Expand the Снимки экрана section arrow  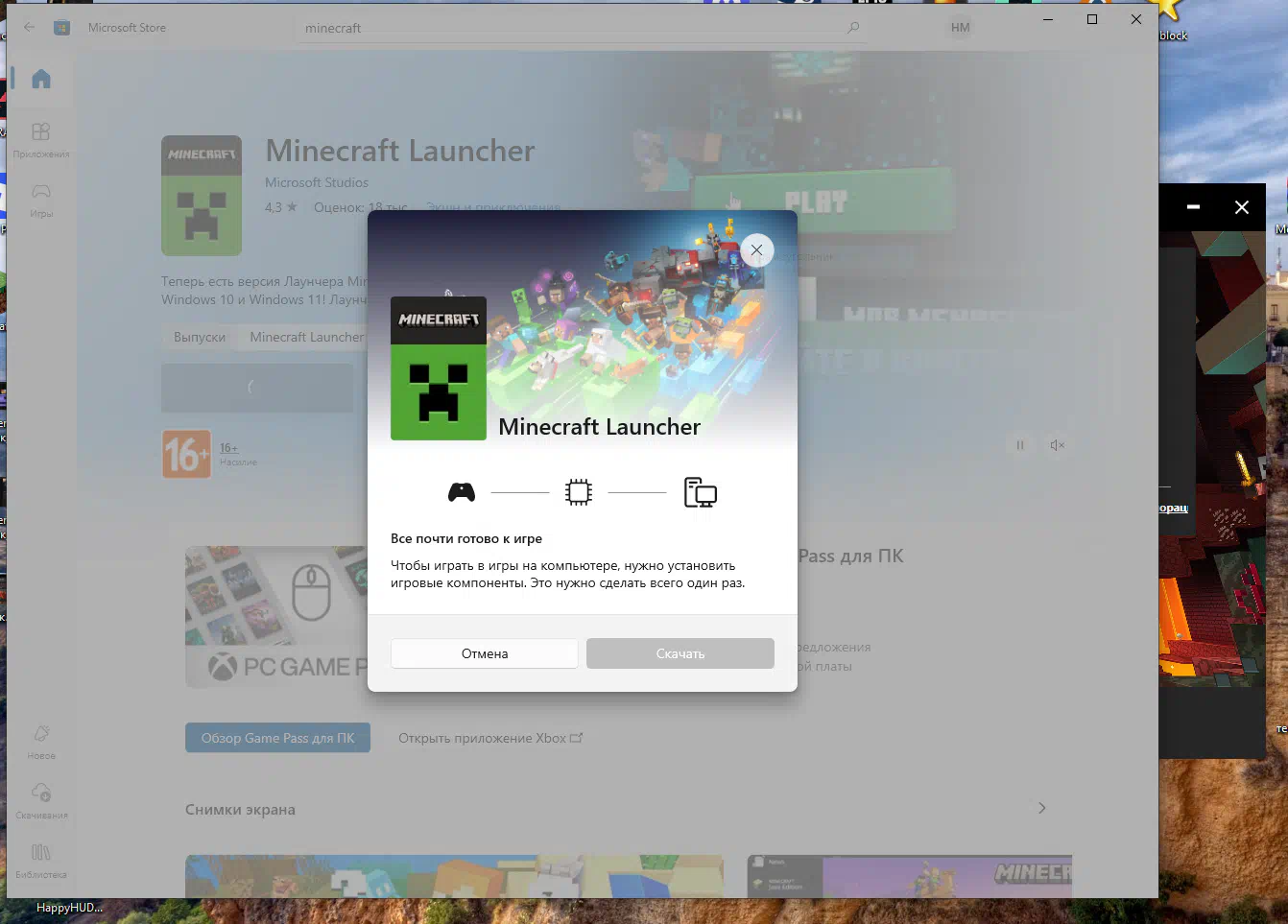point(1042,808)
